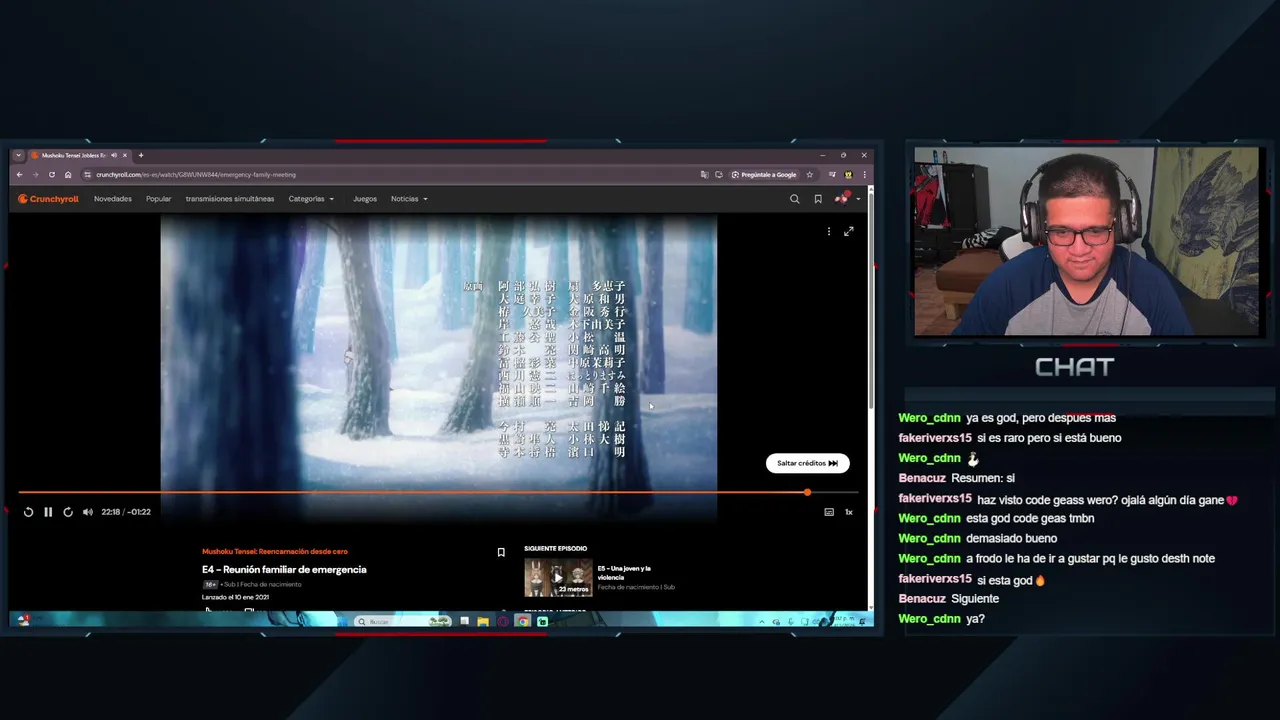This screenshot has height=720, width=1280.
Task: Expand the Noticias dropdown
Action: (409, 199)
